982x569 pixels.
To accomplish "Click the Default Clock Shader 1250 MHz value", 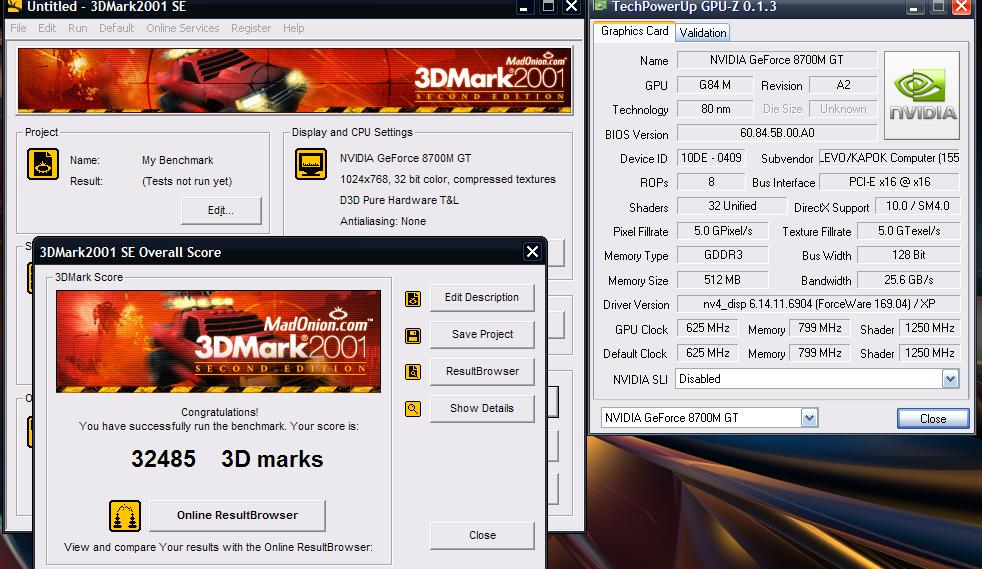I will (929, 353).
